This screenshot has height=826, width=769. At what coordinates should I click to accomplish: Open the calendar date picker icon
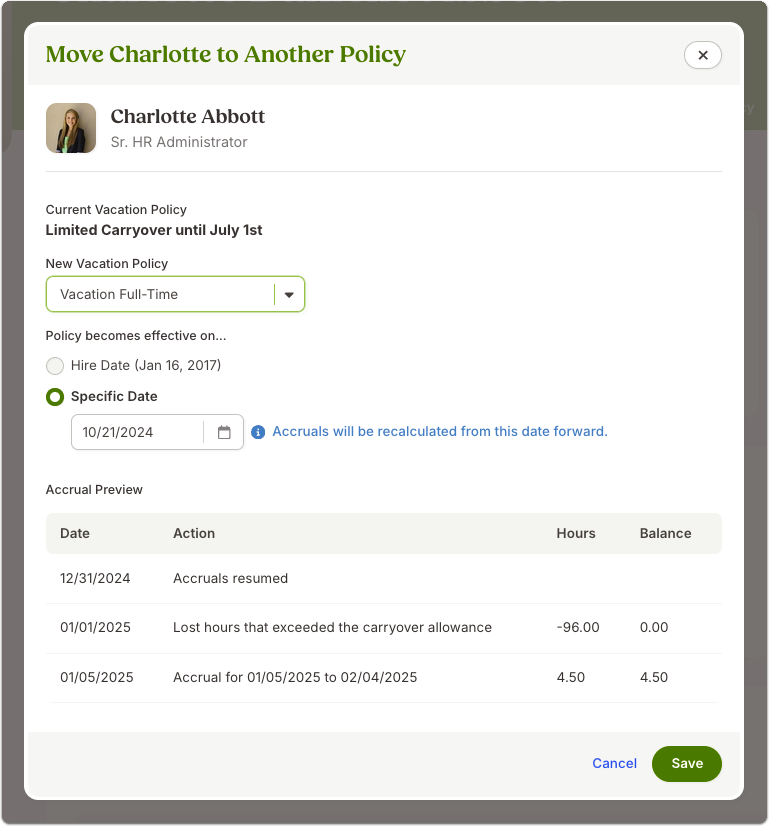coord(224,432)
